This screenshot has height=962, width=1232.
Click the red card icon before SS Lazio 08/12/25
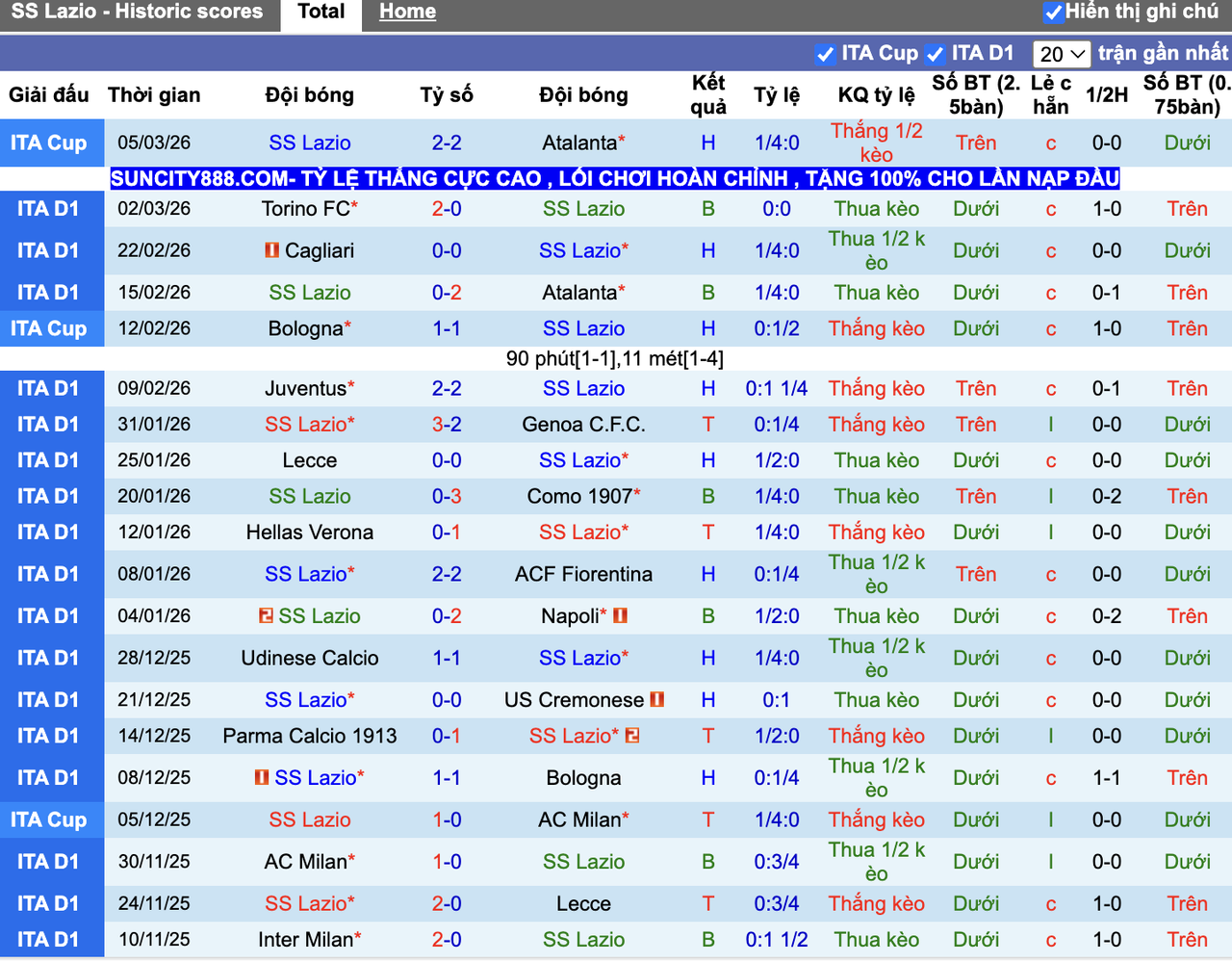[262, 777]
